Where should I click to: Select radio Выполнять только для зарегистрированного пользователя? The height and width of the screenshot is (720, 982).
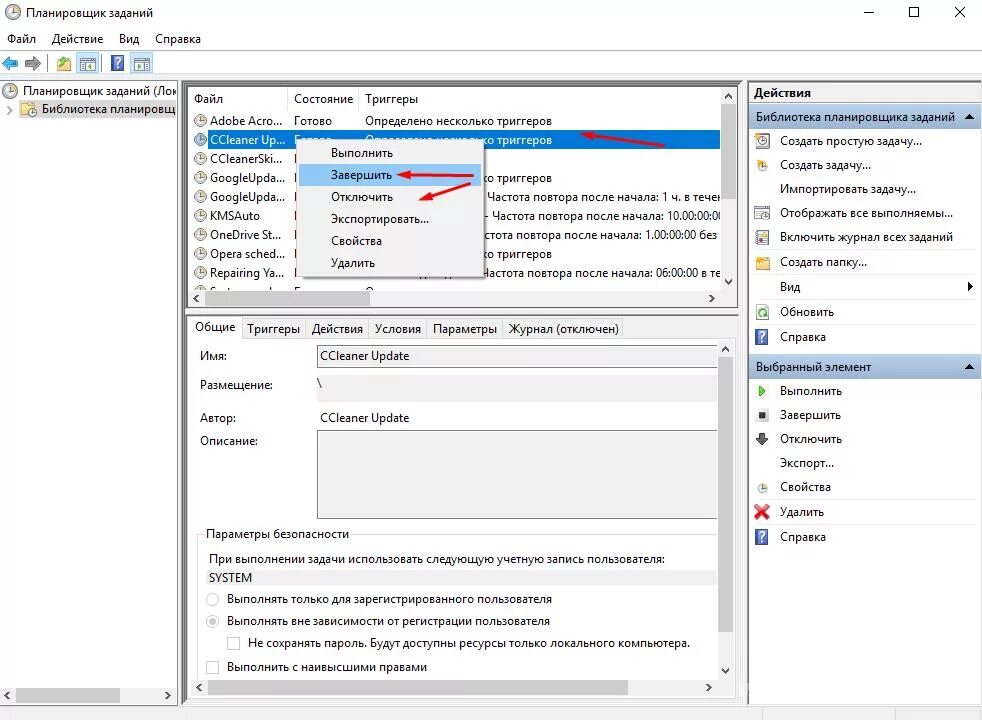click(x=212, y=599)
